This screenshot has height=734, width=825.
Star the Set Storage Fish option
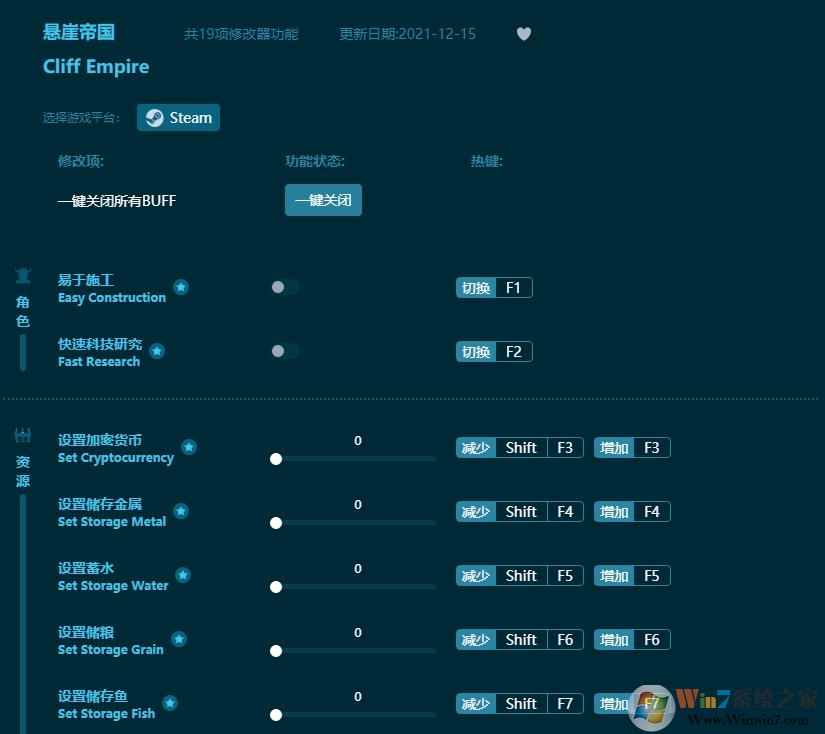point(170,703)
